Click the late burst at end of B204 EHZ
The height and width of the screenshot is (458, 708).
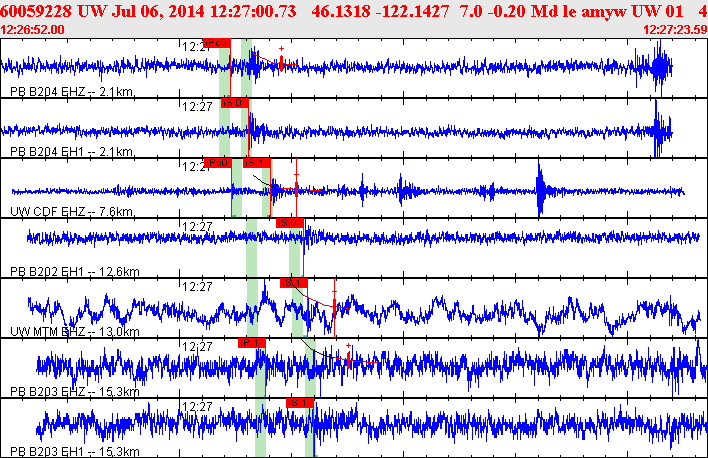pos(659,68)
